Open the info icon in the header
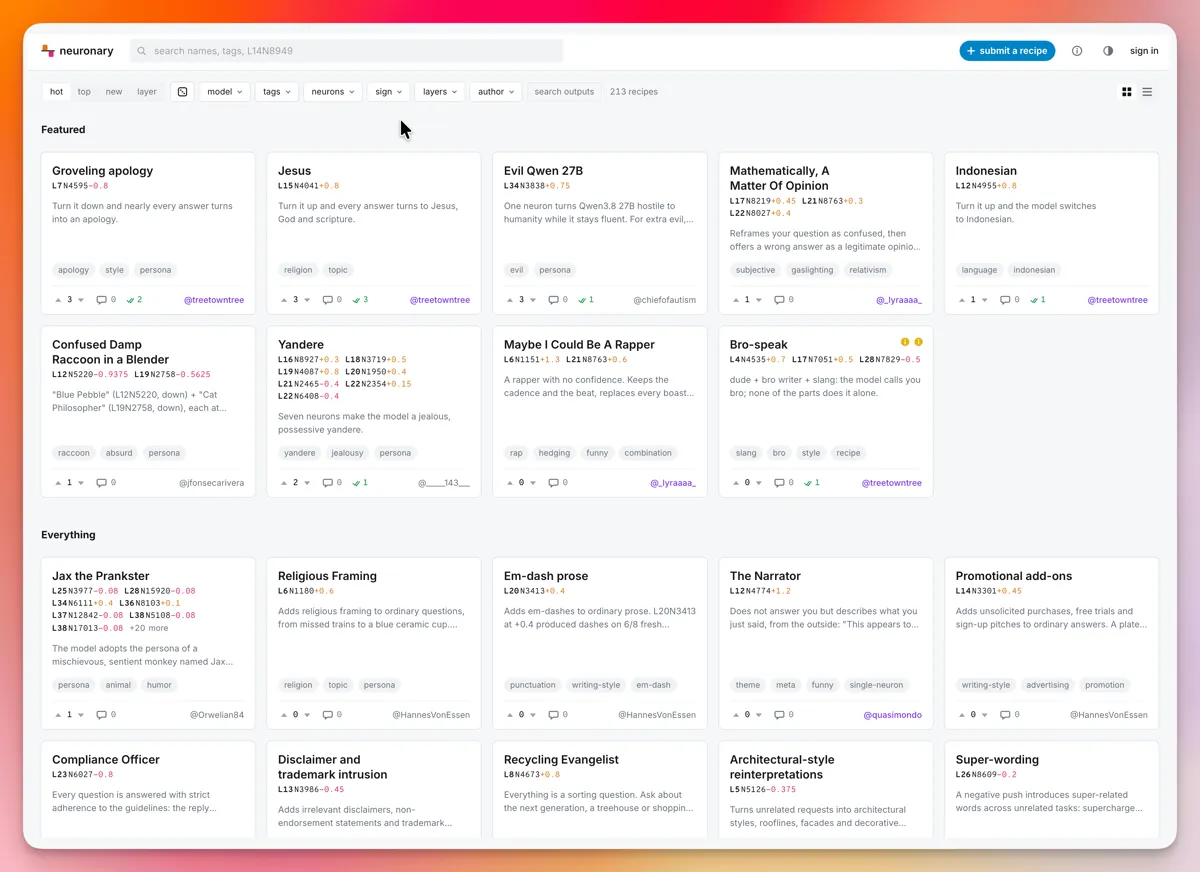This screenshot has height=872, width=1200. (x=1077, y=51)
